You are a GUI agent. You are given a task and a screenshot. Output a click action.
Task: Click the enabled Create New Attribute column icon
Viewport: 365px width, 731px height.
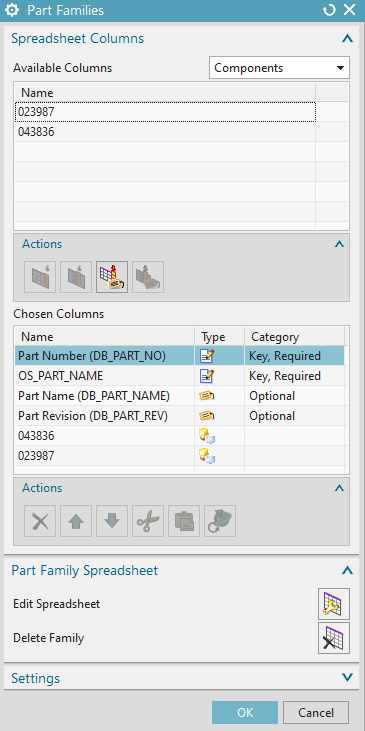coord(112,277)
